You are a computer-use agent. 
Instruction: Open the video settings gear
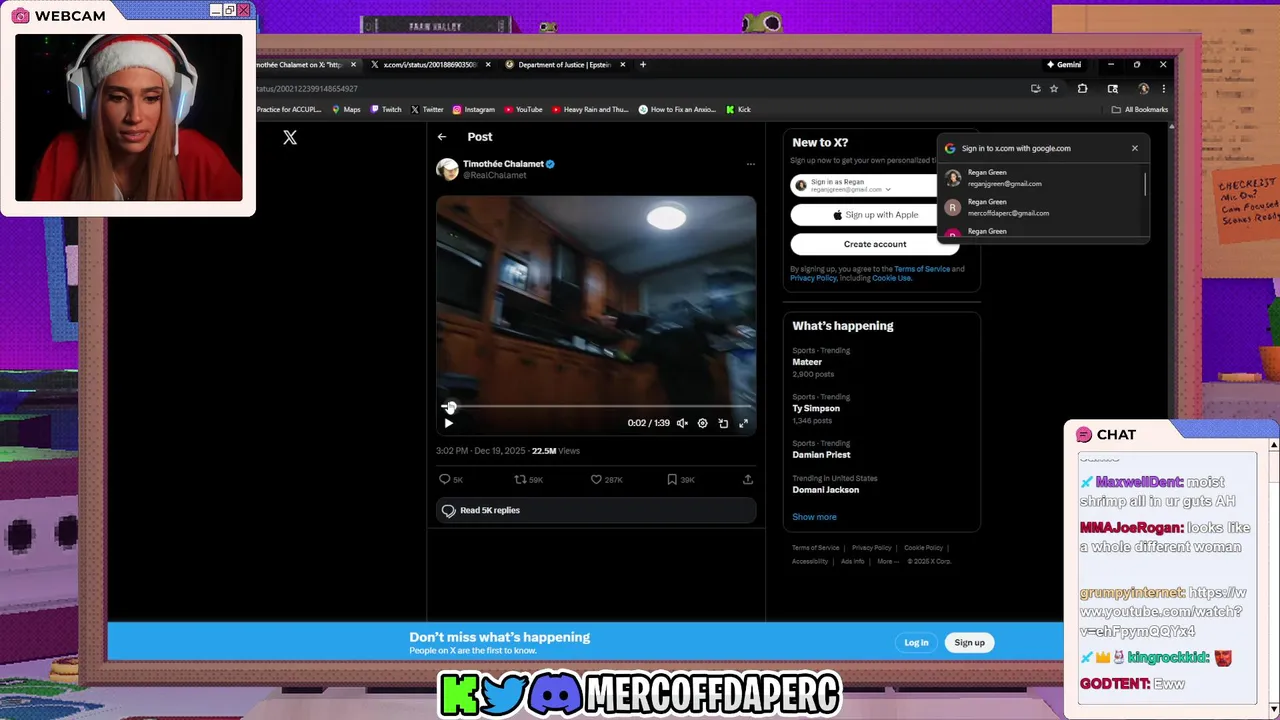pyautogui.click(x=702, y=423)
